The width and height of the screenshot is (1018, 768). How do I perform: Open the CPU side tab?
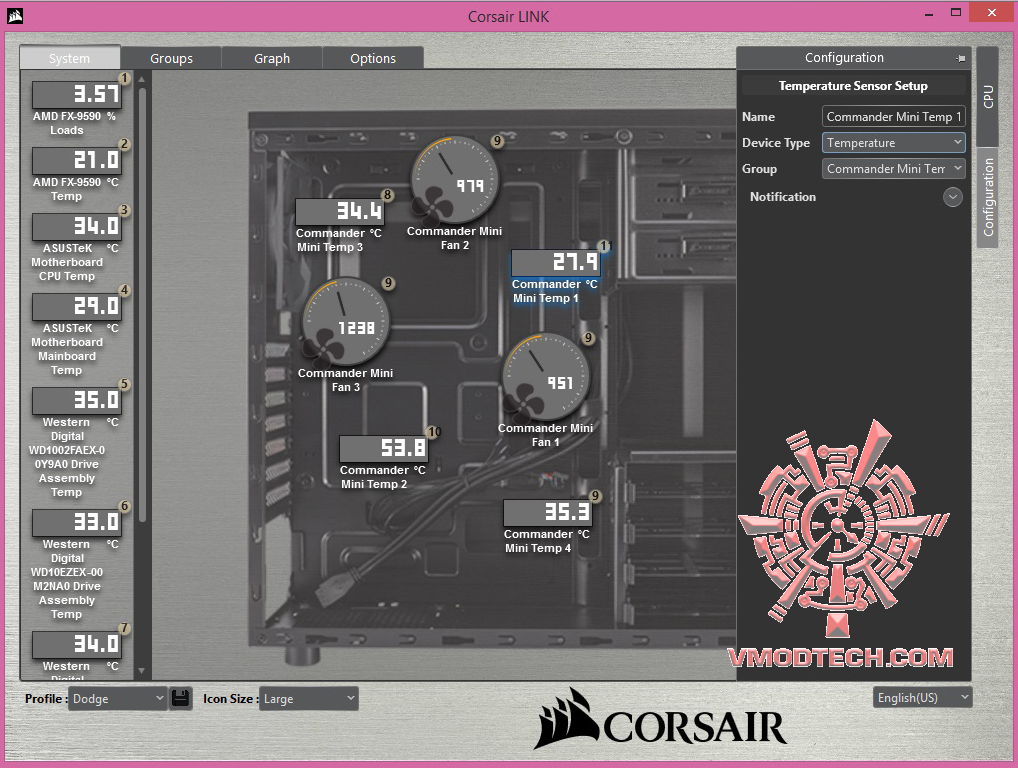click(x=987, y=97)
